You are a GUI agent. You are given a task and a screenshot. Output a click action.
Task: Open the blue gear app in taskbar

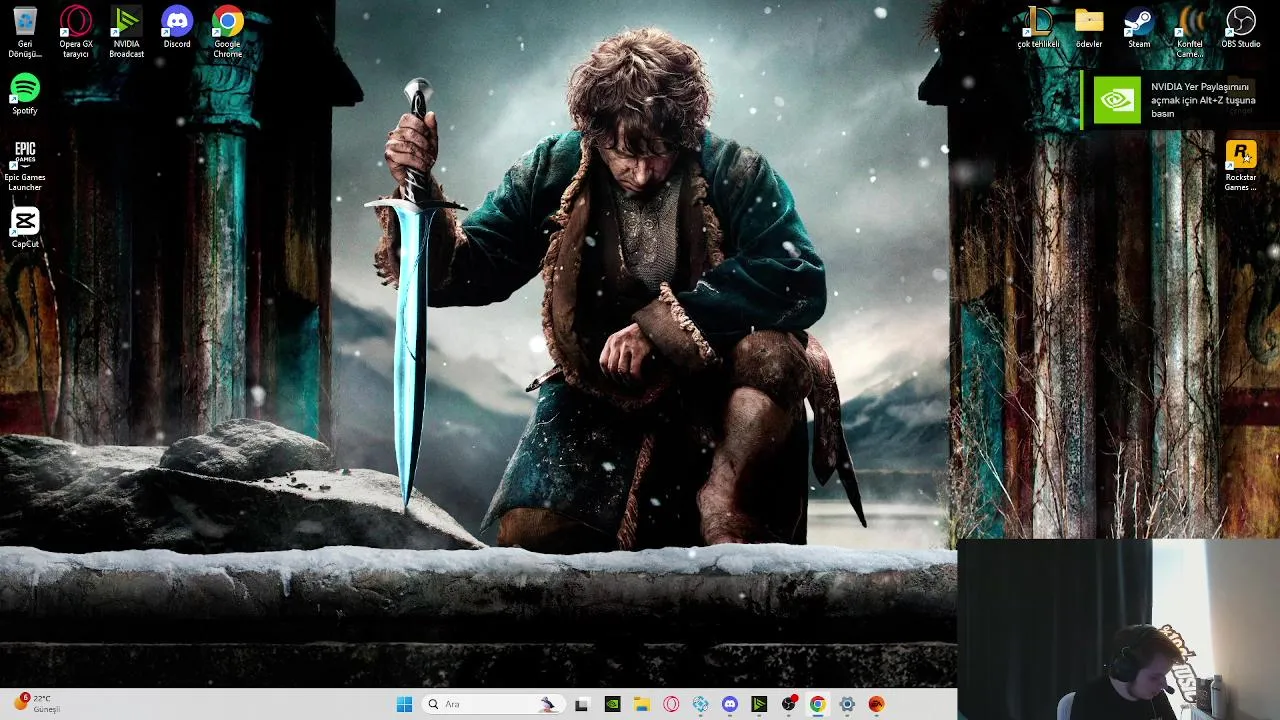tap(700, 704)
